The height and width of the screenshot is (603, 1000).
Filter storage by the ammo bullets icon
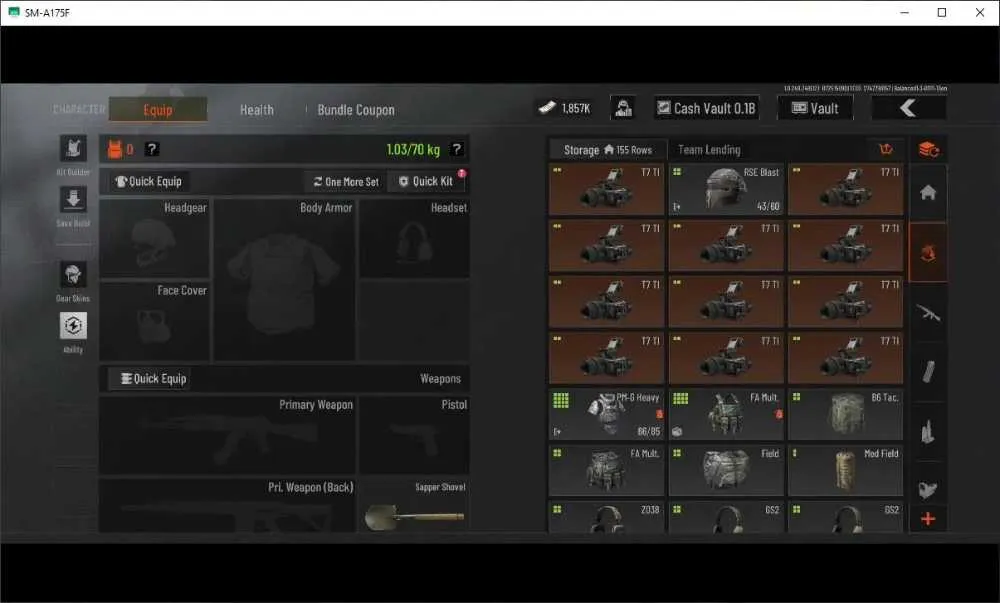click(x=928, y=431)
